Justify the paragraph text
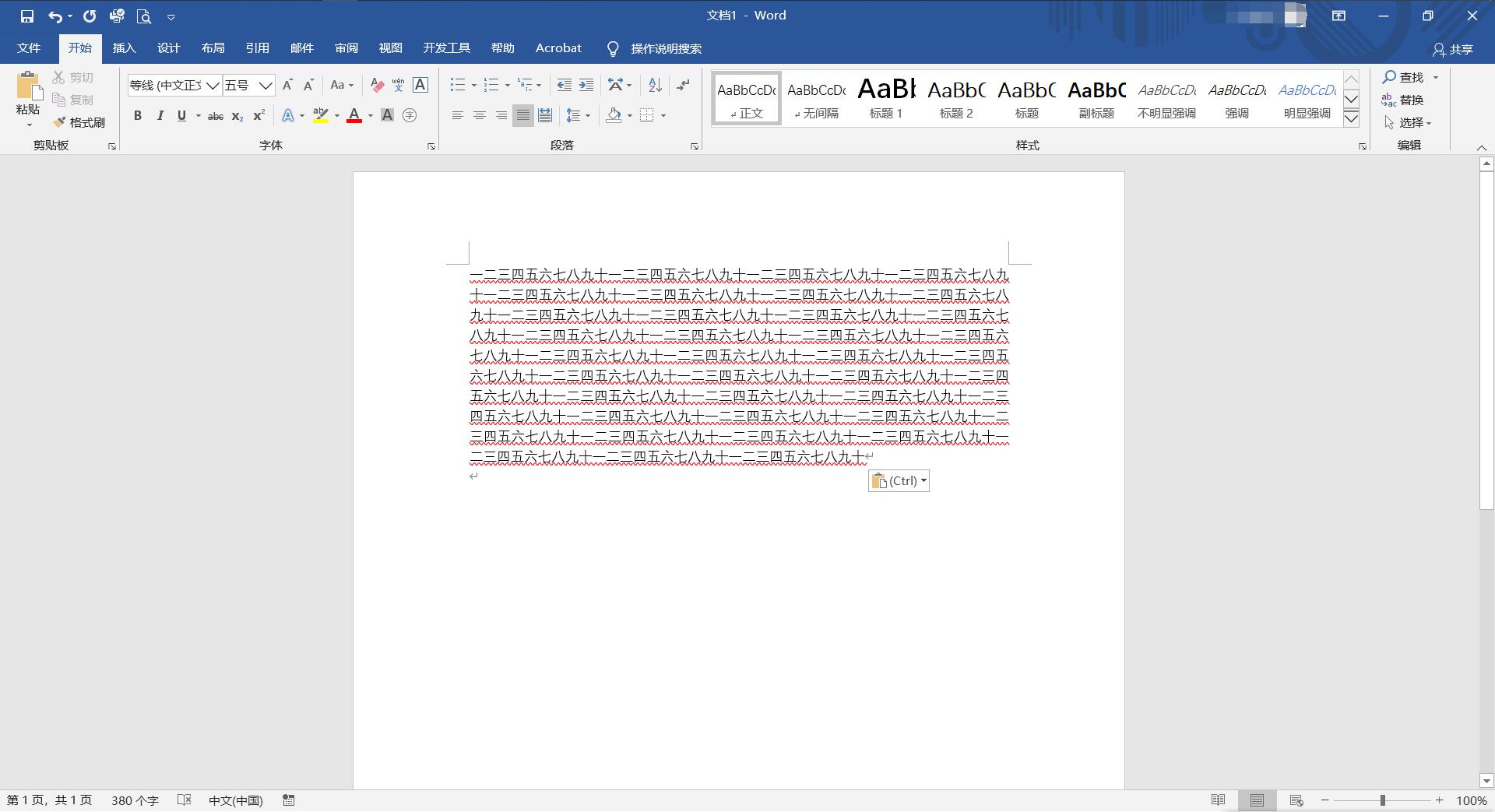Image resolution: width=1495 pixels, height=812 pixels. (523, 116)
